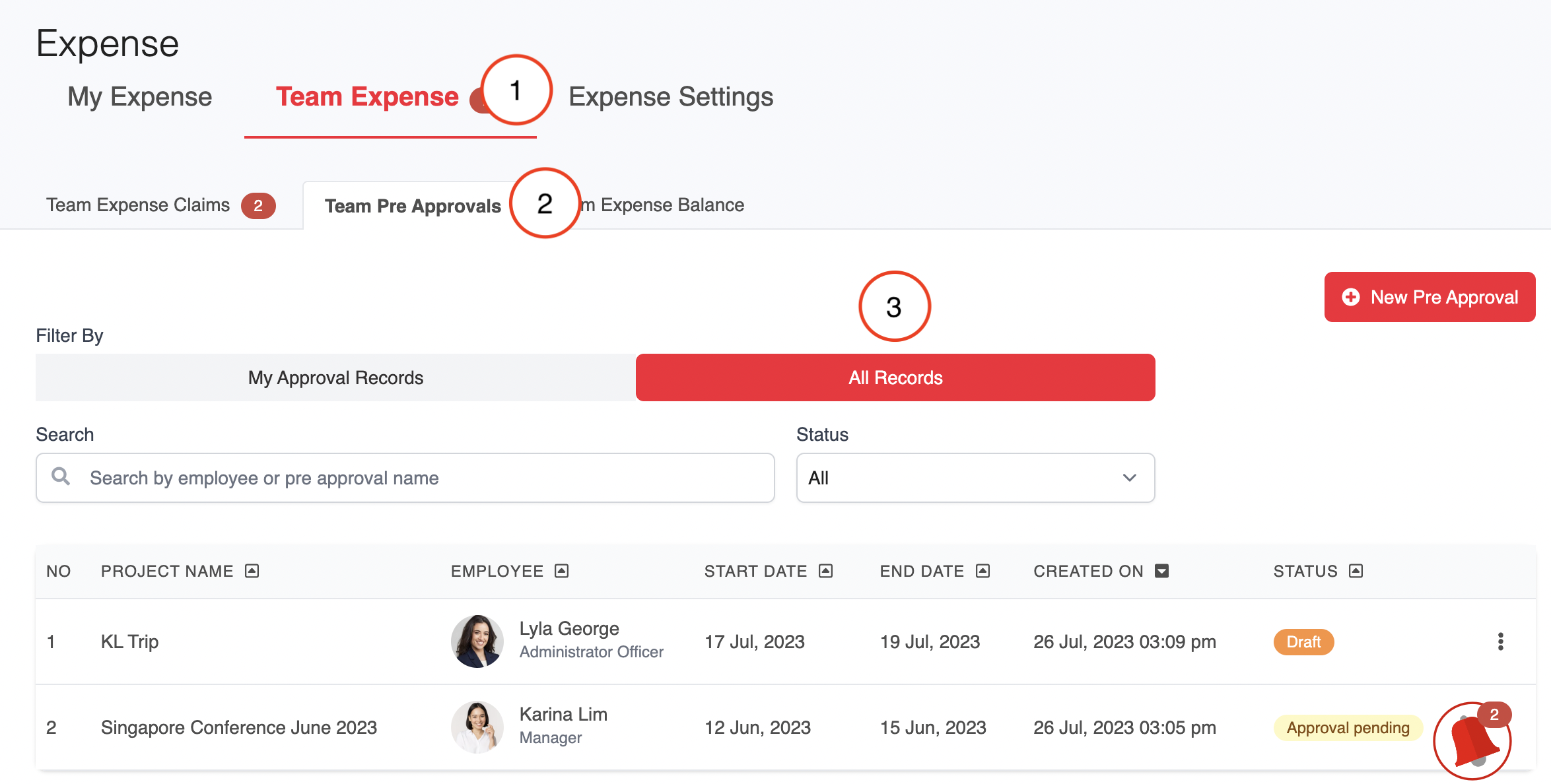Sort by End Date column icon

click(x=982, y=571)
